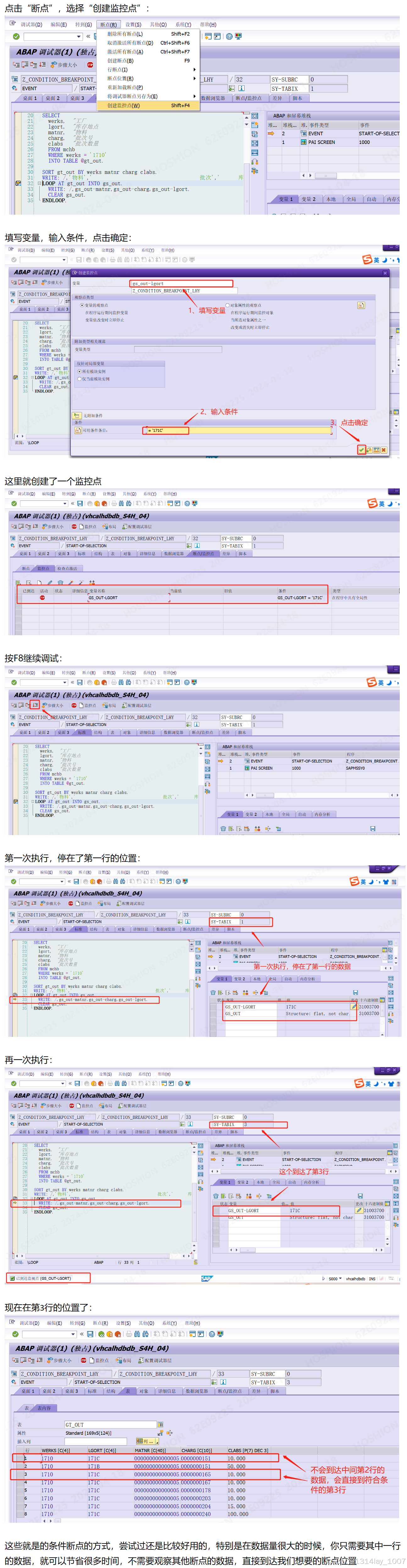
Task: Click the CLABS [P(7) DEC 3] column header
Action: 248,1450
